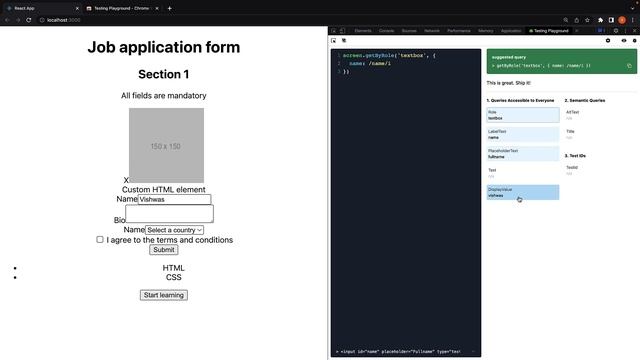Open the Application DevTools tab

[511, 31]
